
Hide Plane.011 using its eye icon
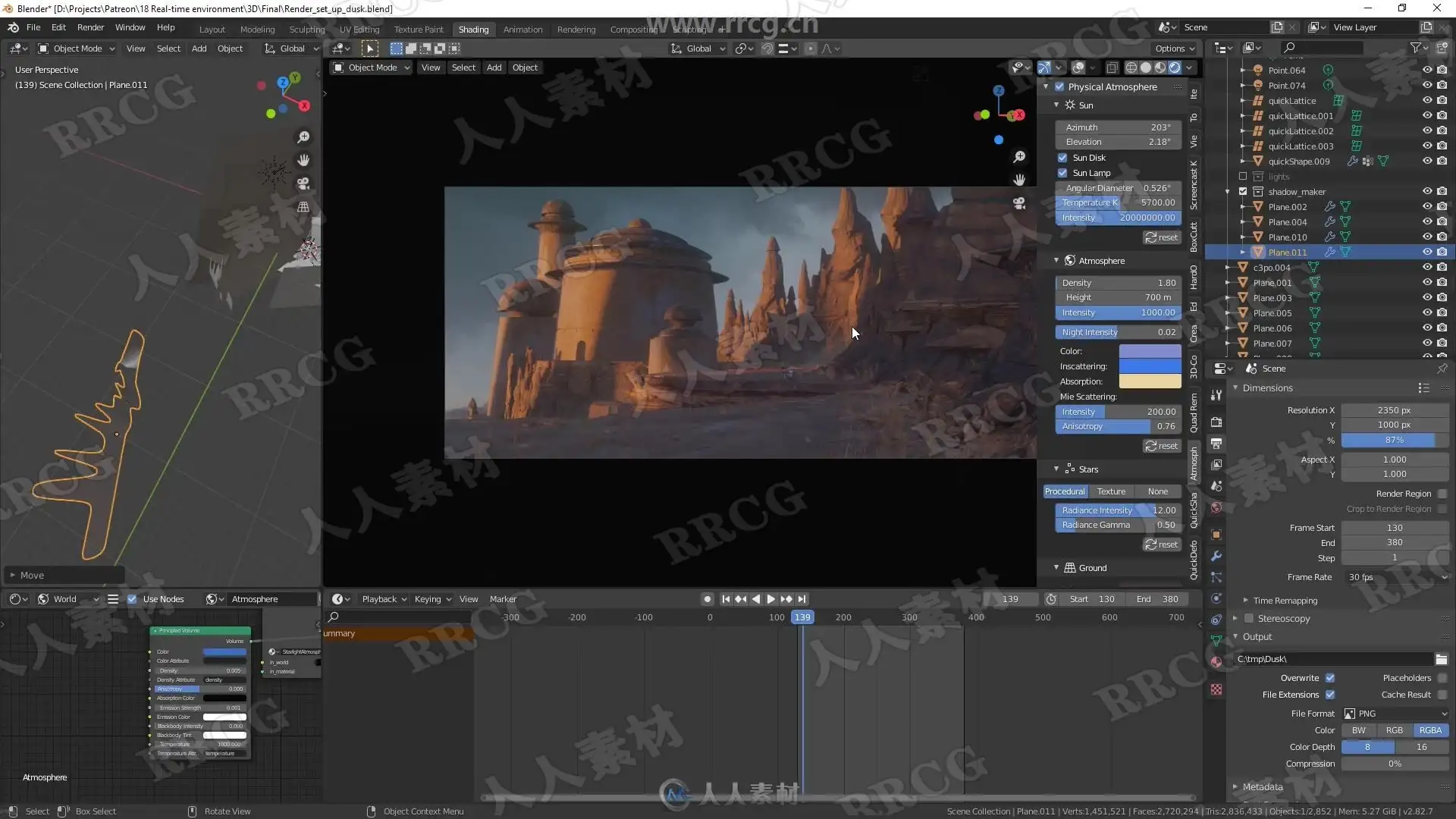[1426, 253]
